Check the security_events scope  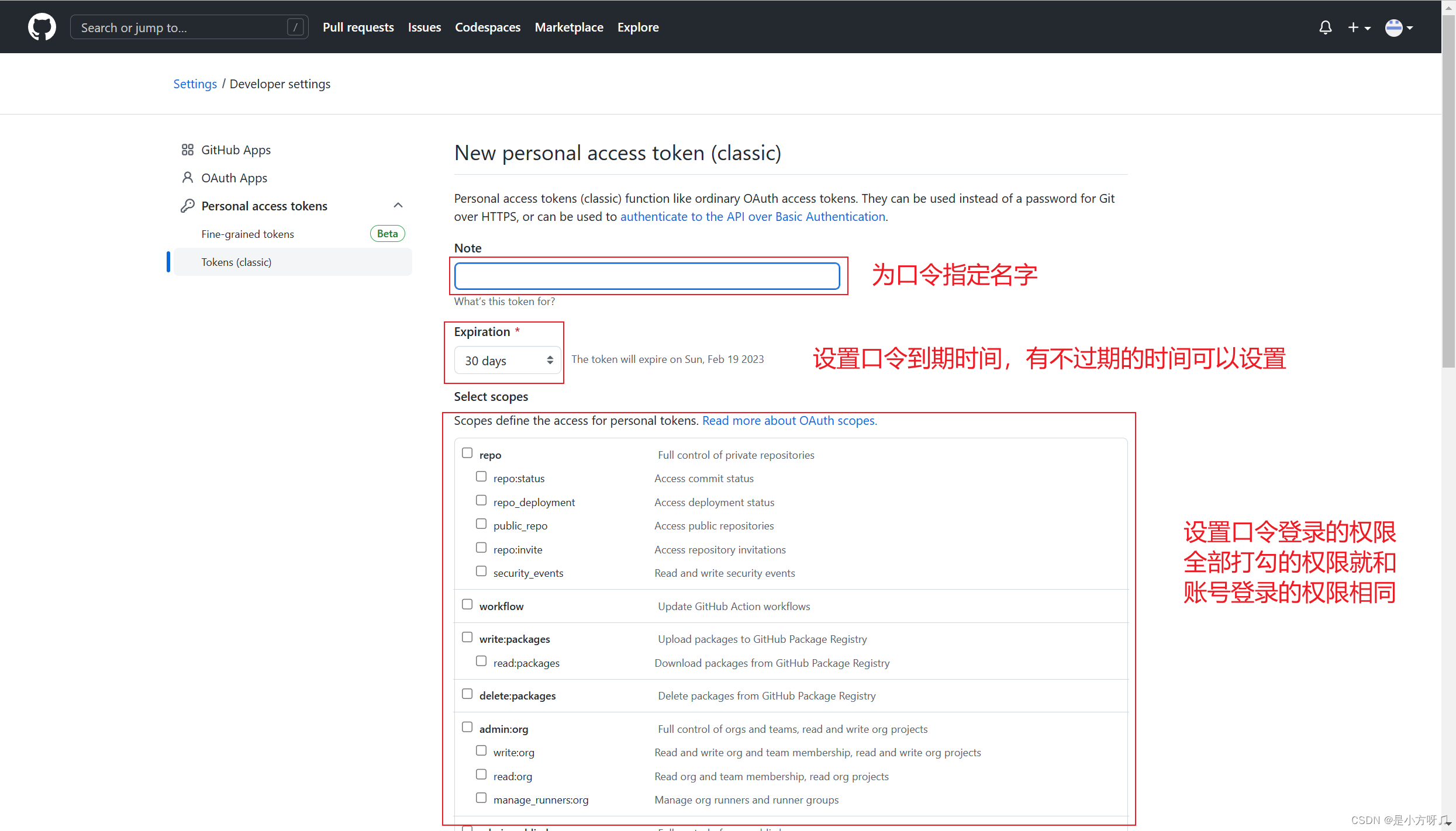[481, 571]
